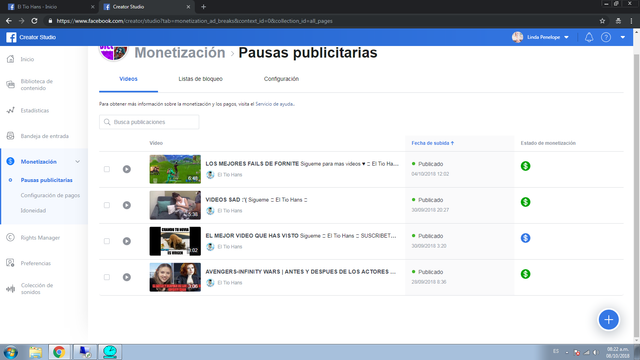The image size is (640, 360).
Task: Click the page vertical scrollbar
Action: pyautogui.click(x=636, y=196)
